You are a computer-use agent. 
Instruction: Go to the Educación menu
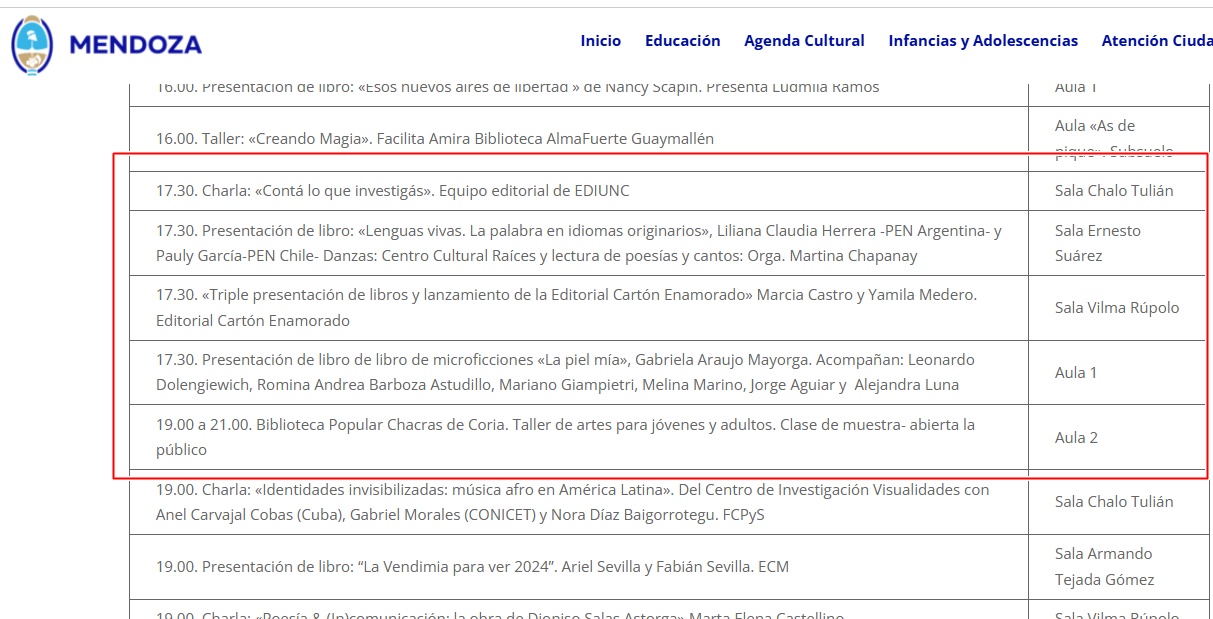click(x=682, y=41)
